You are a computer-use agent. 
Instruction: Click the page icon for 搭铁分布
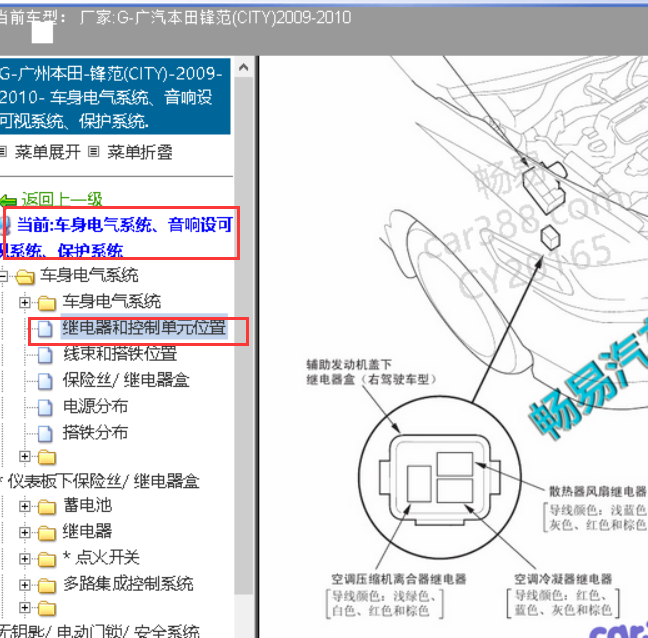(45, 434)
